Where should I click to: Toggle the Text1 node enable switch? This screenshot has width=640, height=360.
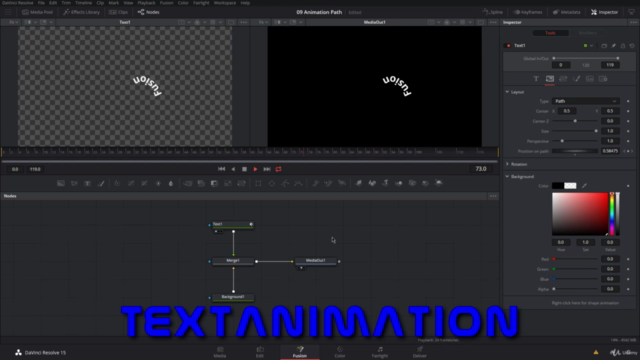tap(508, 46)
